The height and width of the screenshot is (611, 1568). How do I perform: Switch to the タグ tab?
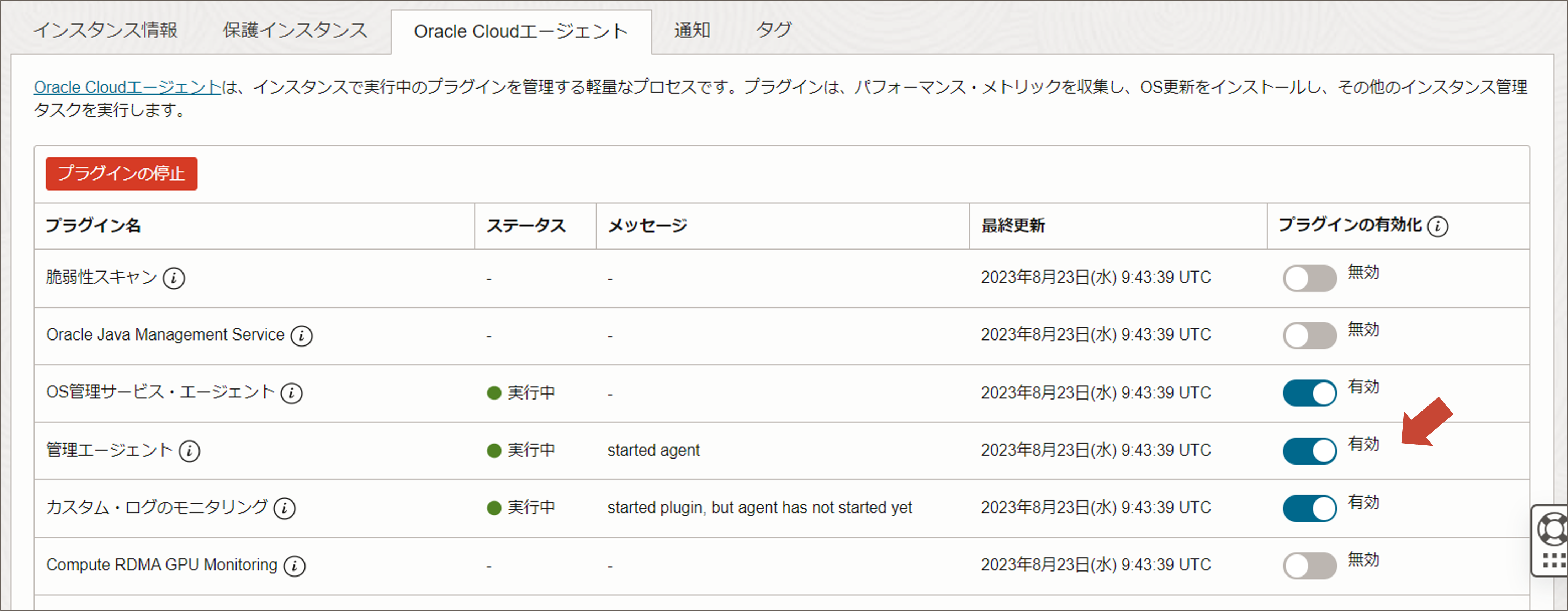[773, 30]
